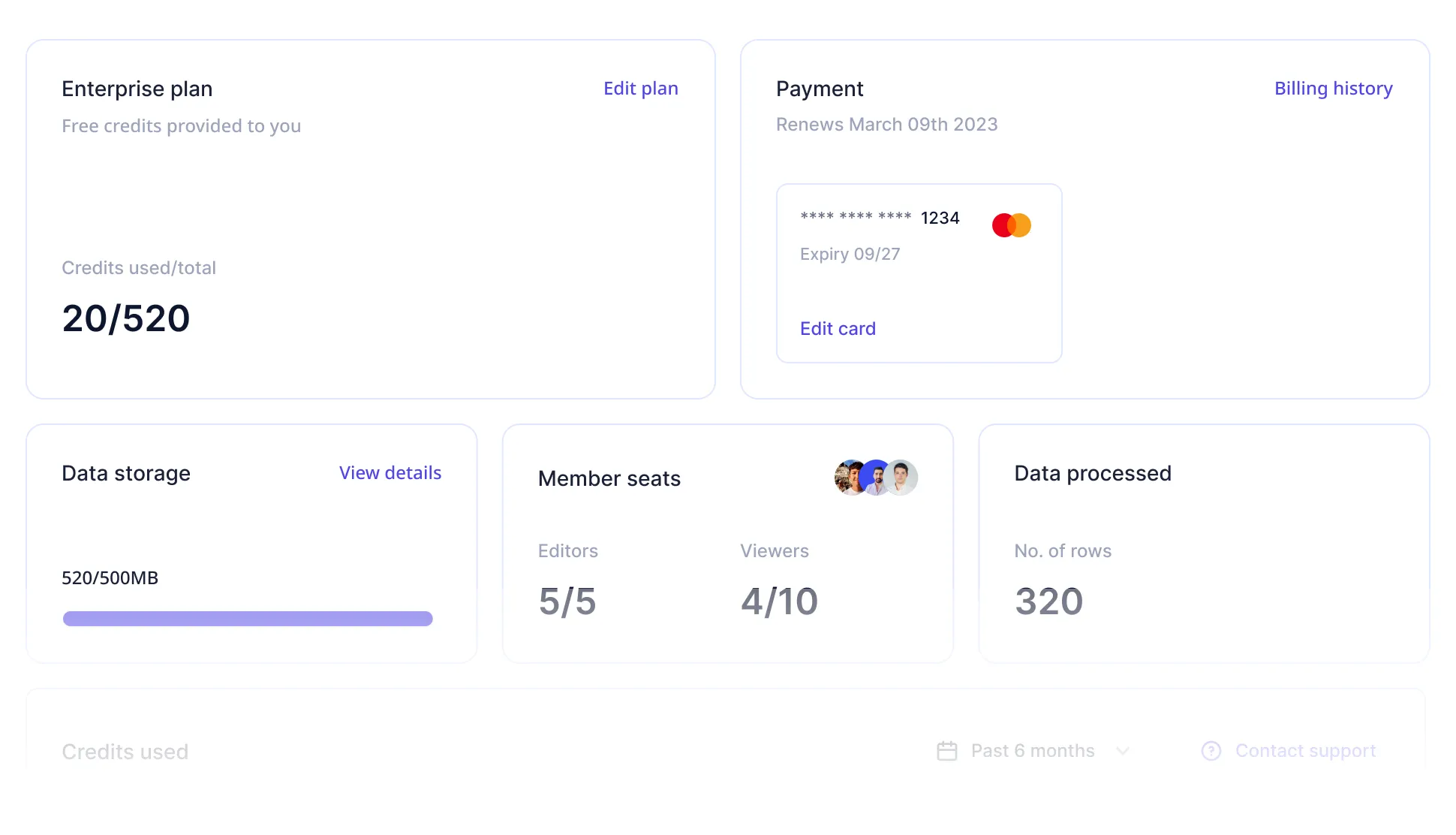Open the Past 6 months date range

pos(1033,751)
